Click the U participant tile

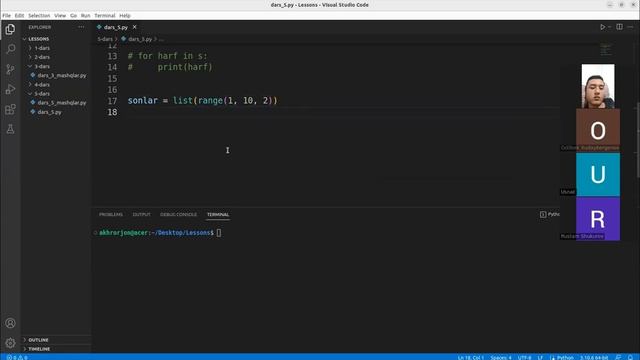[x=598, y=175]
